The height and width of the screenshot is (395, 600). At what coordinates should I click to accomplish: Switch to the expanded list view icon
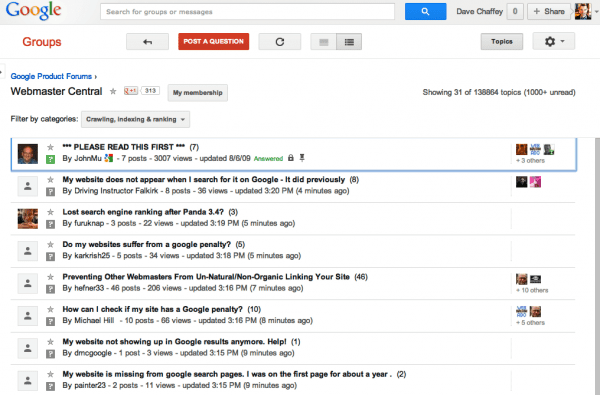click(x=323, y=42)
